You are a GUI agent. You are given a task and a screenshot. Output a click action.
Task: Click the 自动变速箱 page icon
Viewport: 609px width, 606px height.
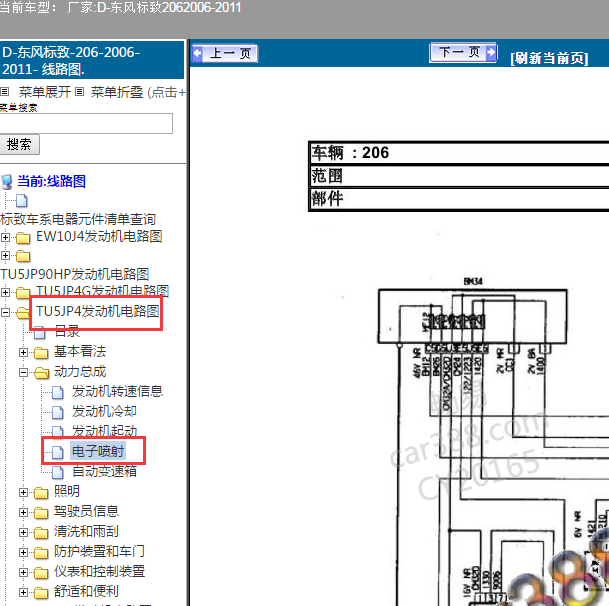(58, 472)
